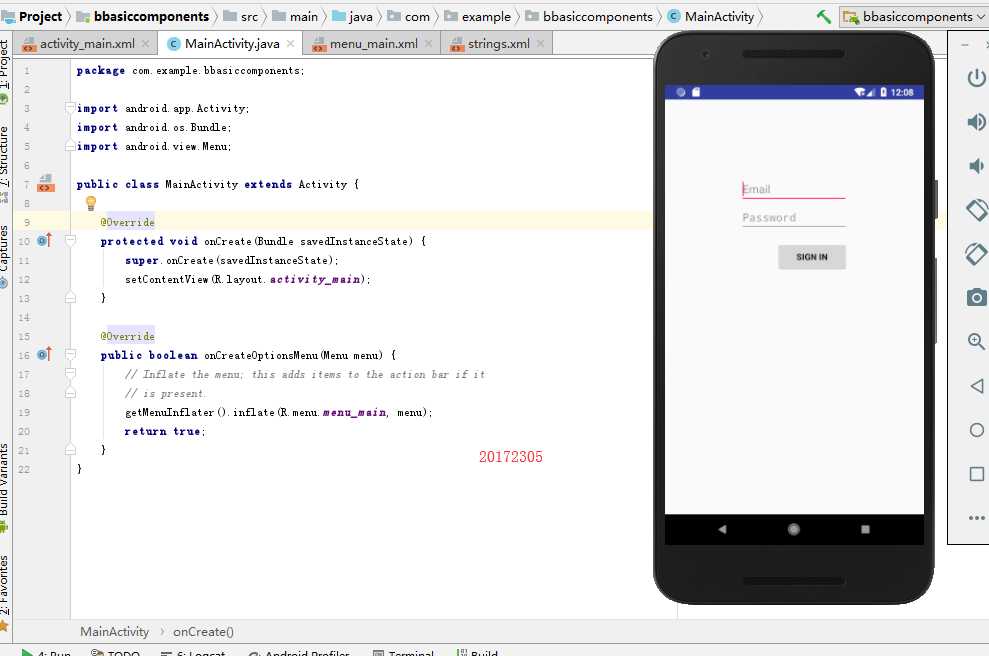This screenshot has height=656, width=989.
Task: Open emulator extended controls (more dots)
Action: point(976,518)
